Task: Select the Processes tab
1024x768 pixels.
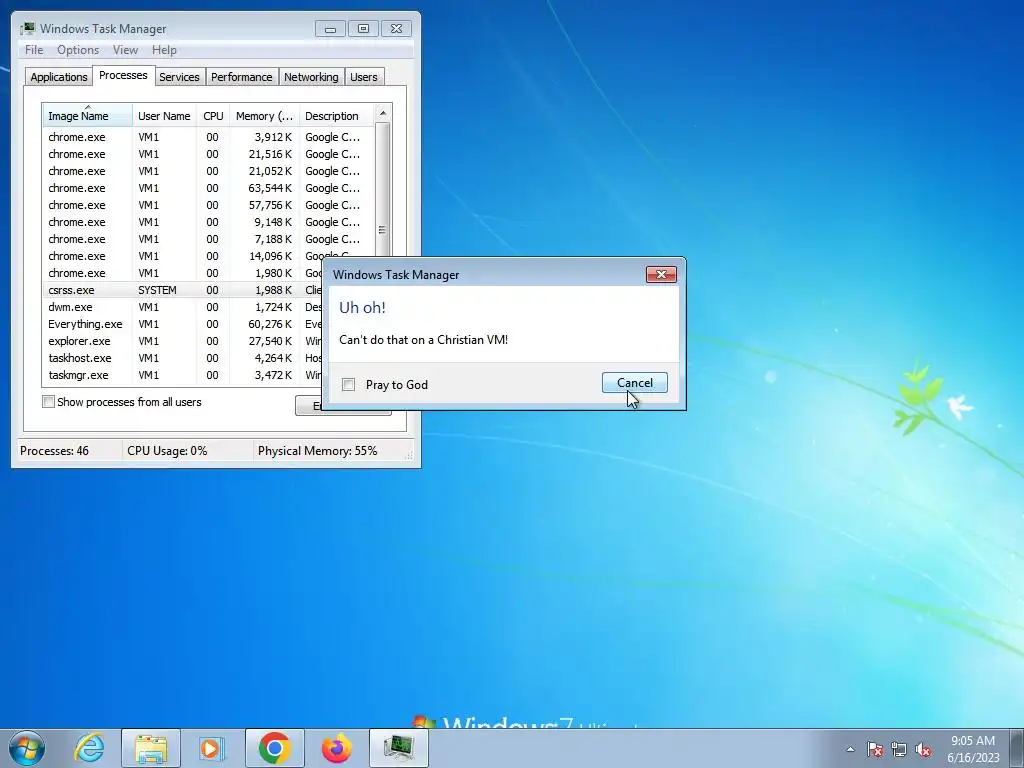Action: 123,75
